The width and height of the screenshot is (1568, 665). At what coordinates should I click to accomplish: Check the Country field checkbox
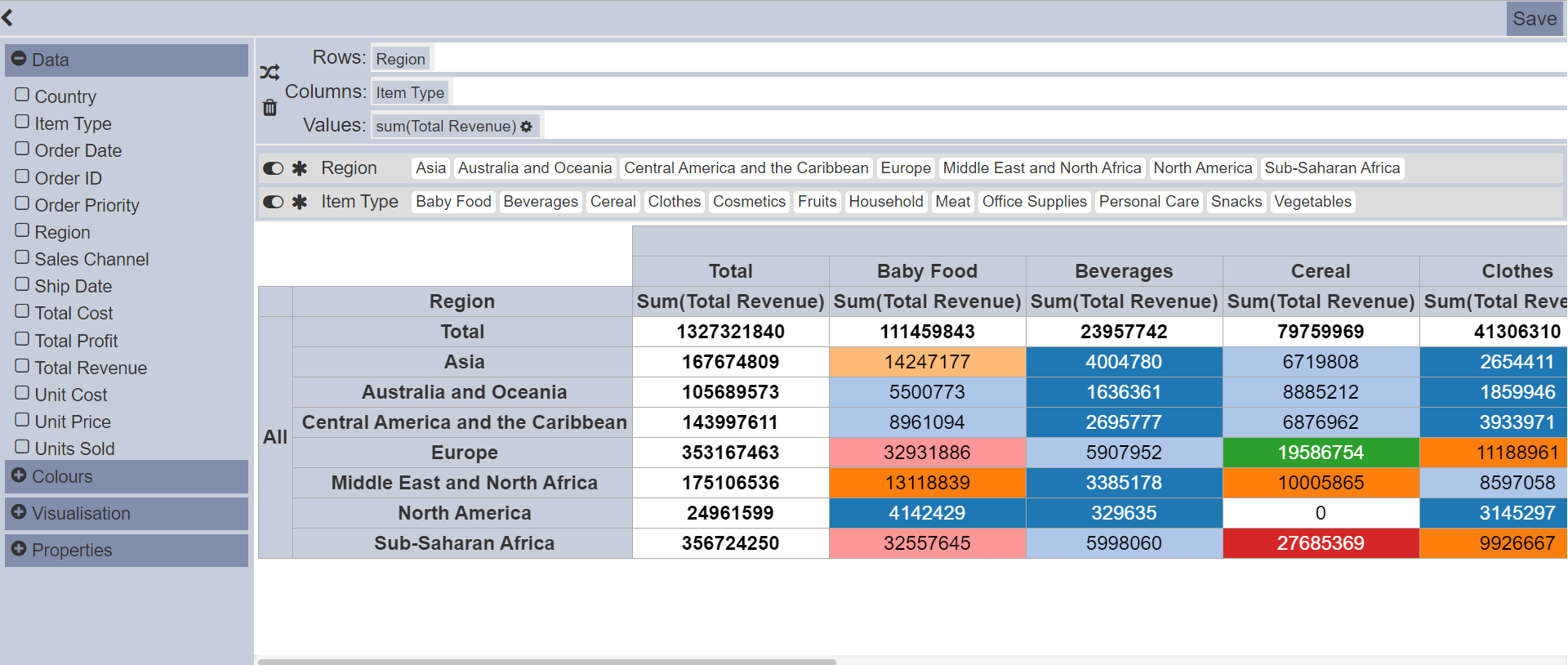click(22, 95)
